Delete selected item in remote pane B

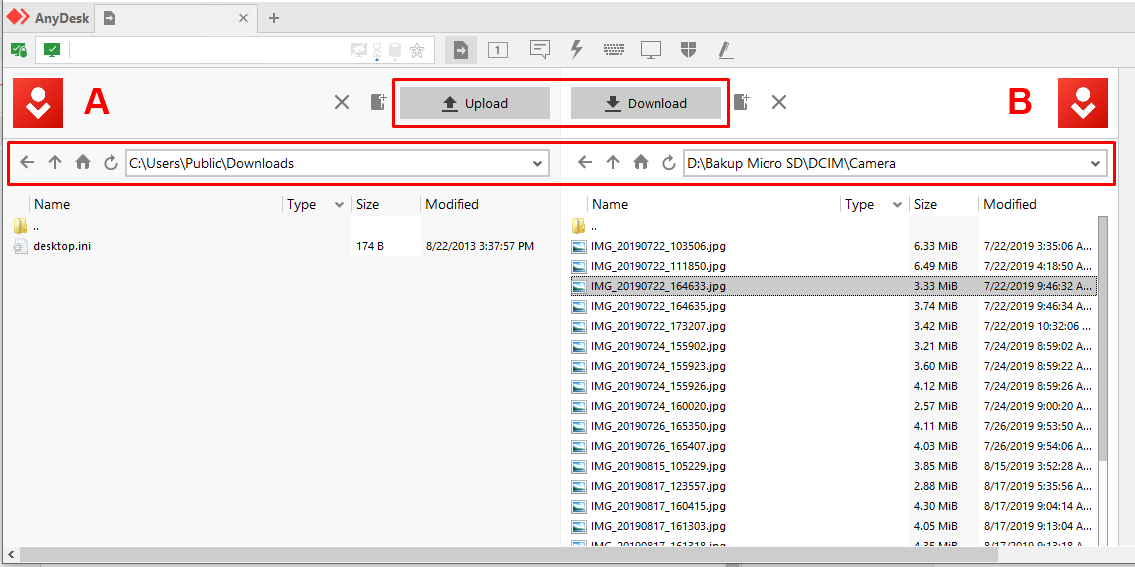coord(779,103)
